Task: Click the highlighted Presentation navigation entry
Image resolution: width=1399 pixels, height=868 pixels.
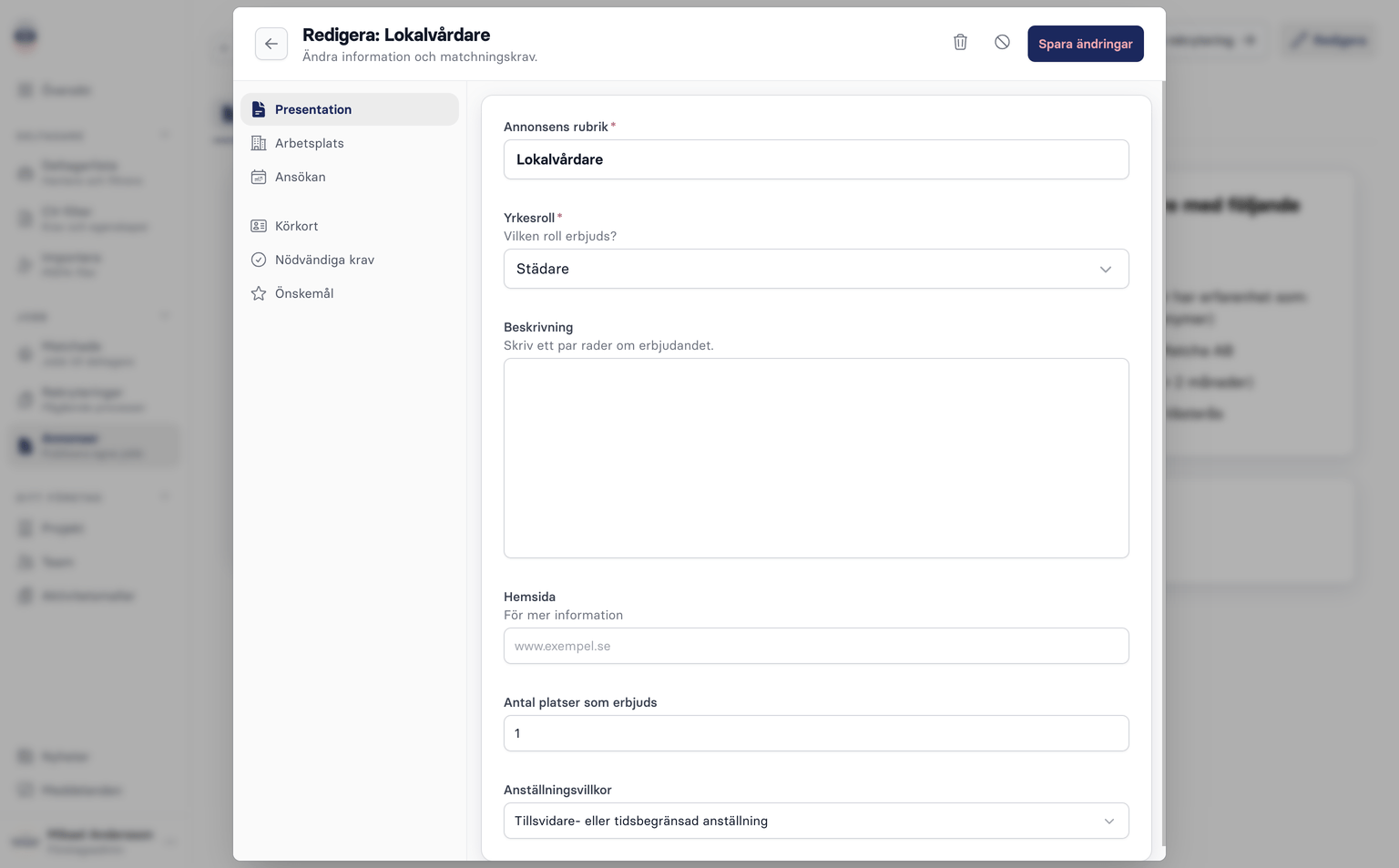Action: click(313, 108)
